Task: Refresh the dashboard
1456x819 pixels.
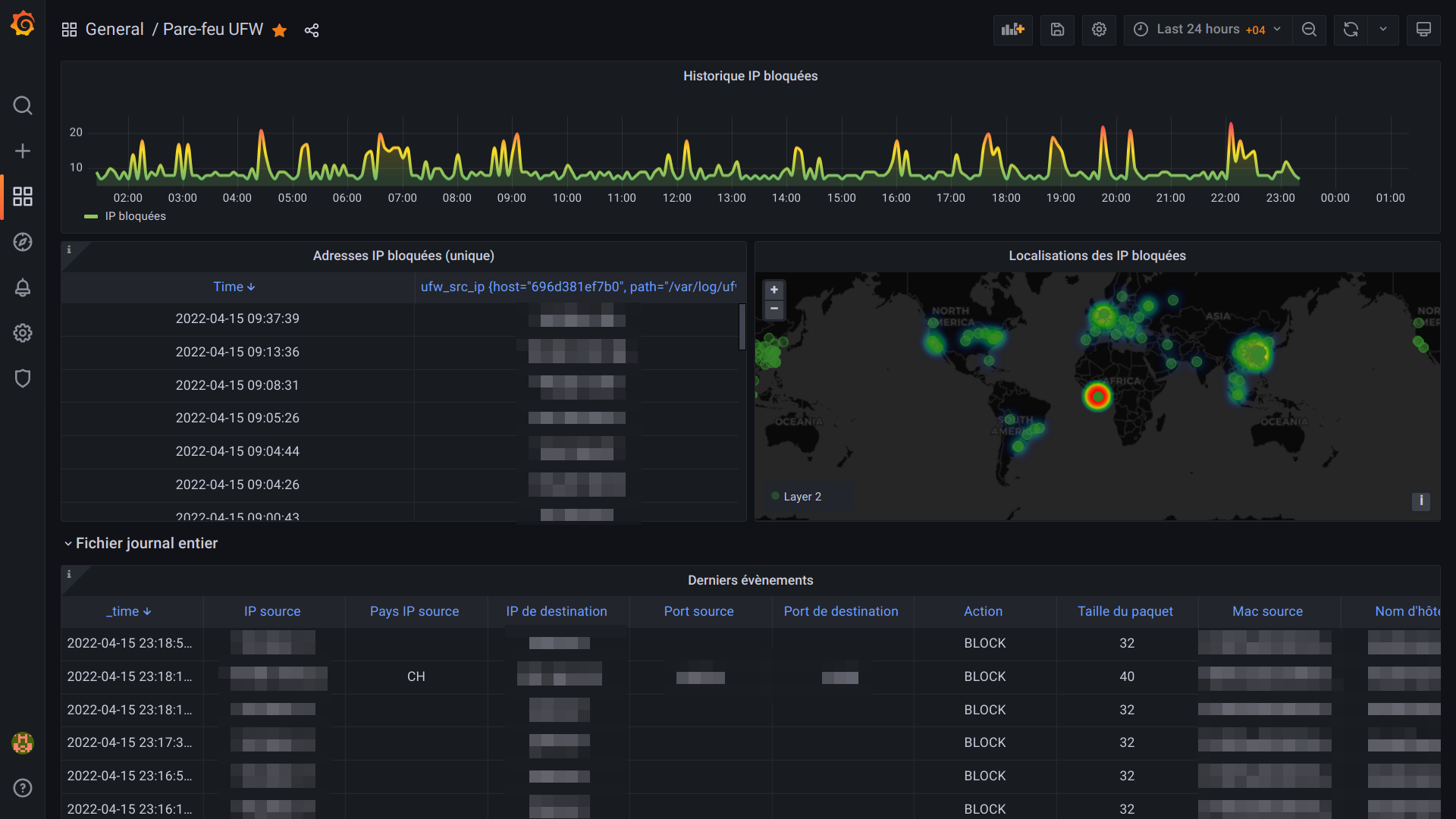Action: click(x=1351, y=30)
